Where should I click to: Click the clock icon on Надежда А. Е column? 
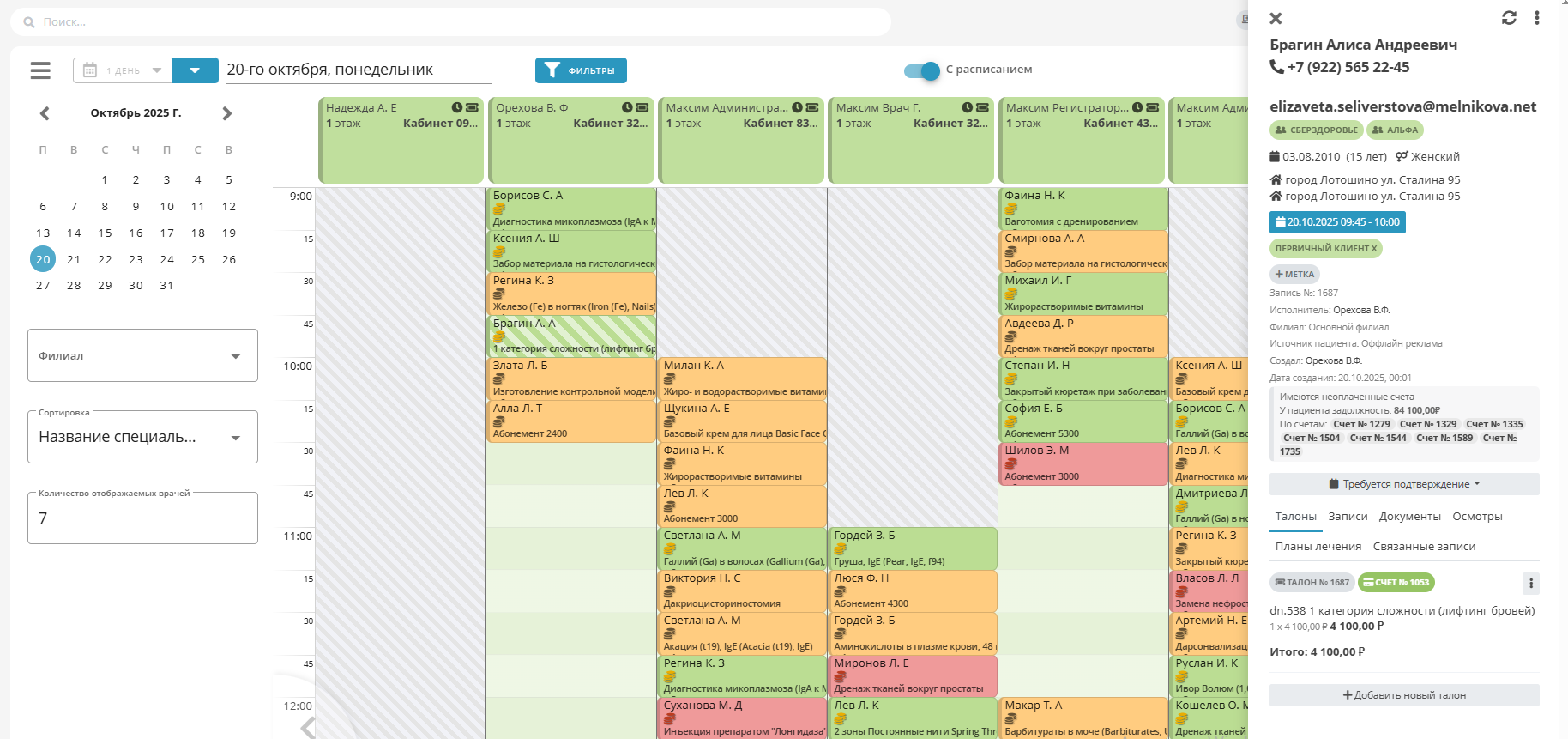457,107
